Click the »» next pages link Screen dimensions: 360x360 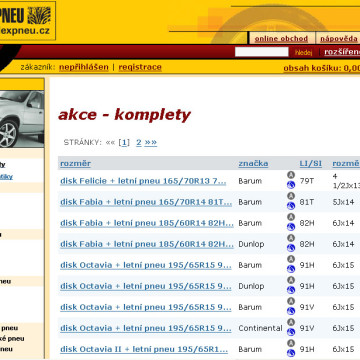pyautogui.click(x=151, y=143)
